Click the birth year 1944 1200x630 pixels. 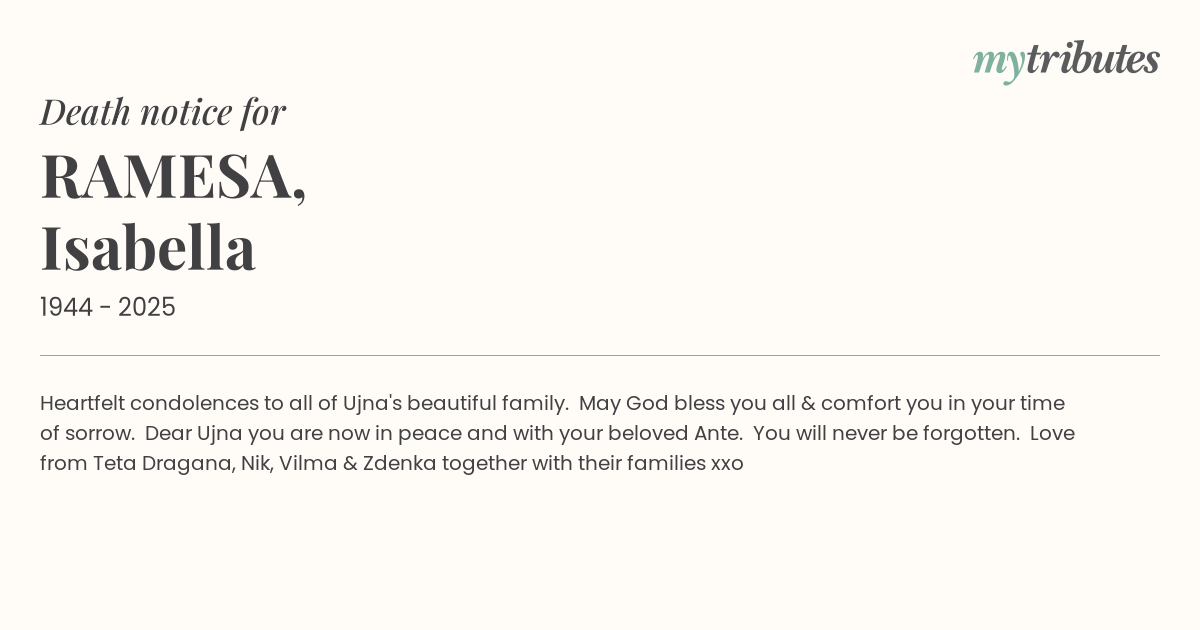coord(68,307)
